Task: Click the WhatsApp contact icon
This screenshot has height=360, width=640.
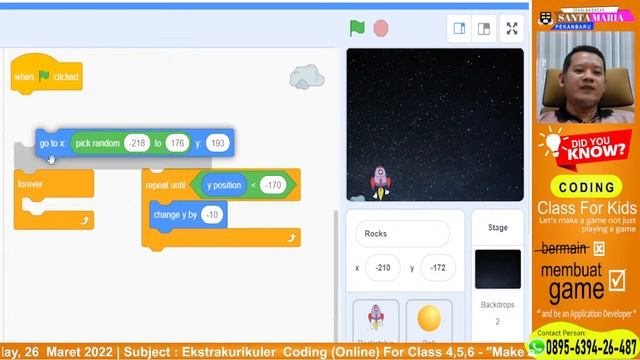Action: 537,347
